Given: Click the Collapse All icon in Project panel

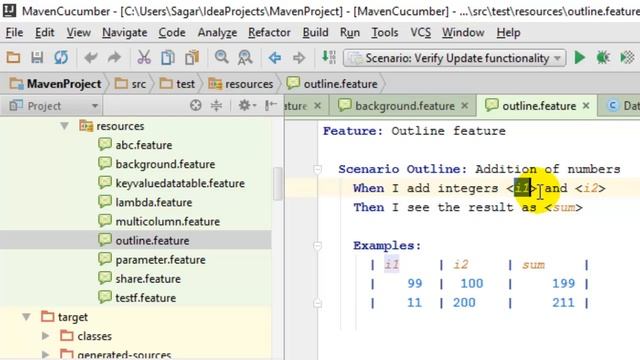Looking at the screenshot, I should [216, 106].
